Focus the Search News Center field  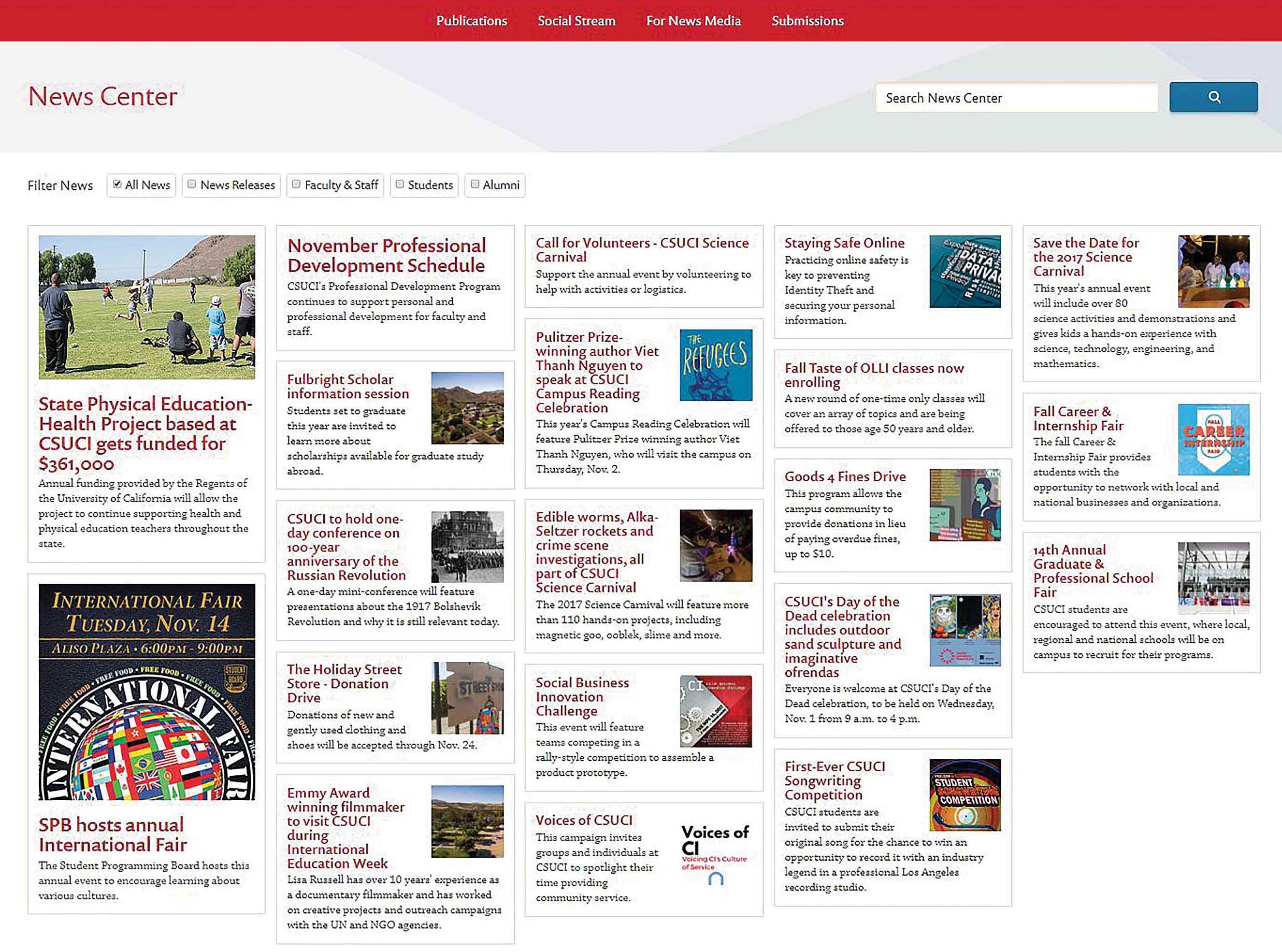(1016, 97)
